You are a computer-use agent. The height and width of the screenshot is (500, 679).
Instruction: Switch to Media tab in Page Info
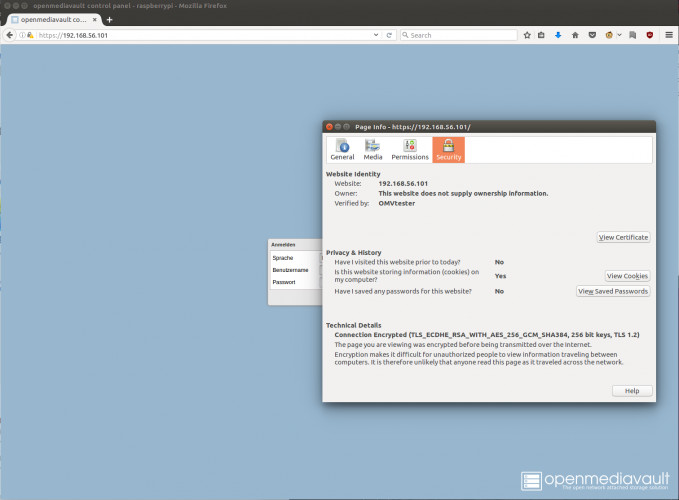[x=373, y=150]
